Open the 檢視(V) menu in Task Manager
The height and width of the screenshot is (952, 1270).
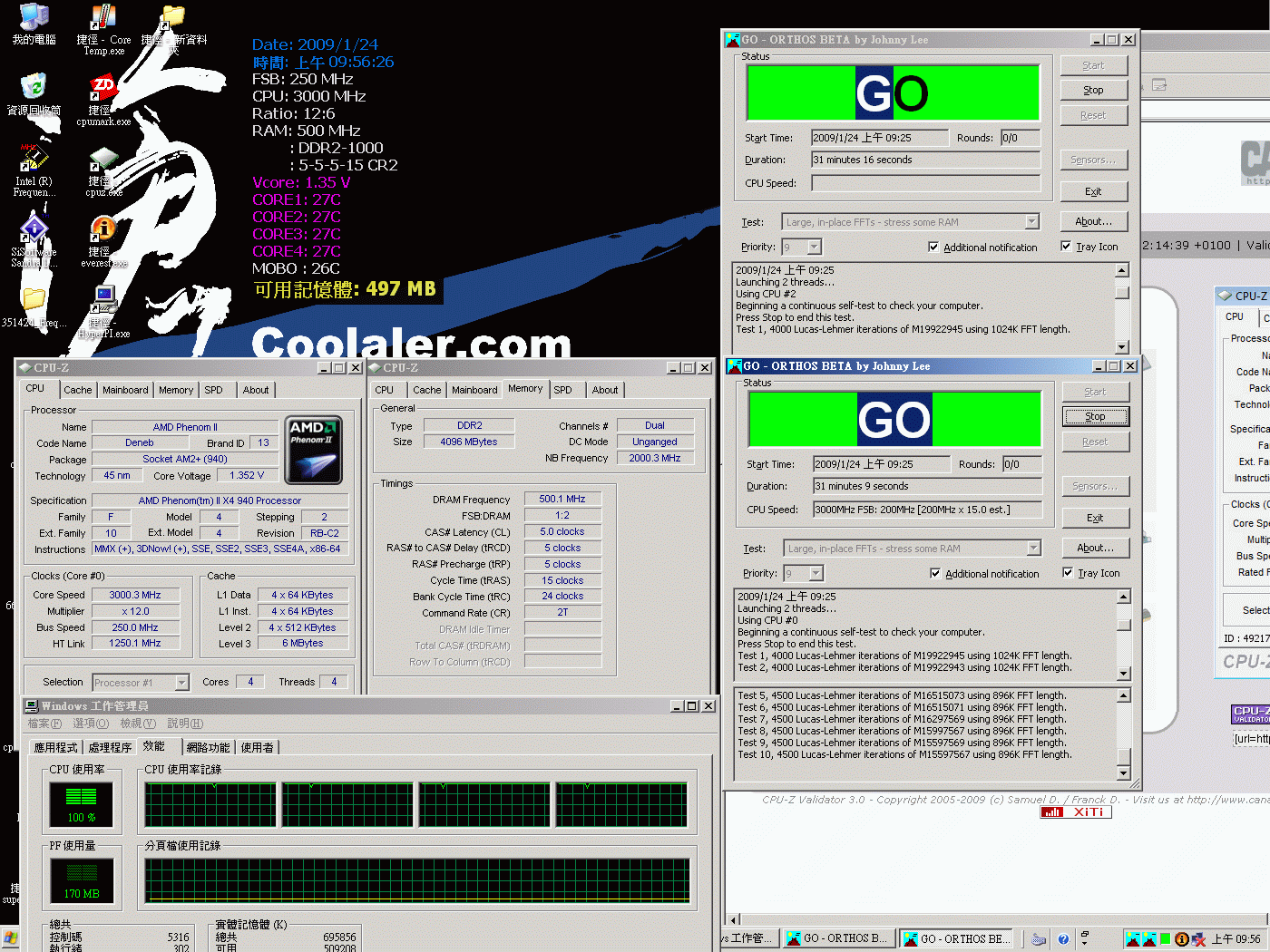[x=138, y=724]
